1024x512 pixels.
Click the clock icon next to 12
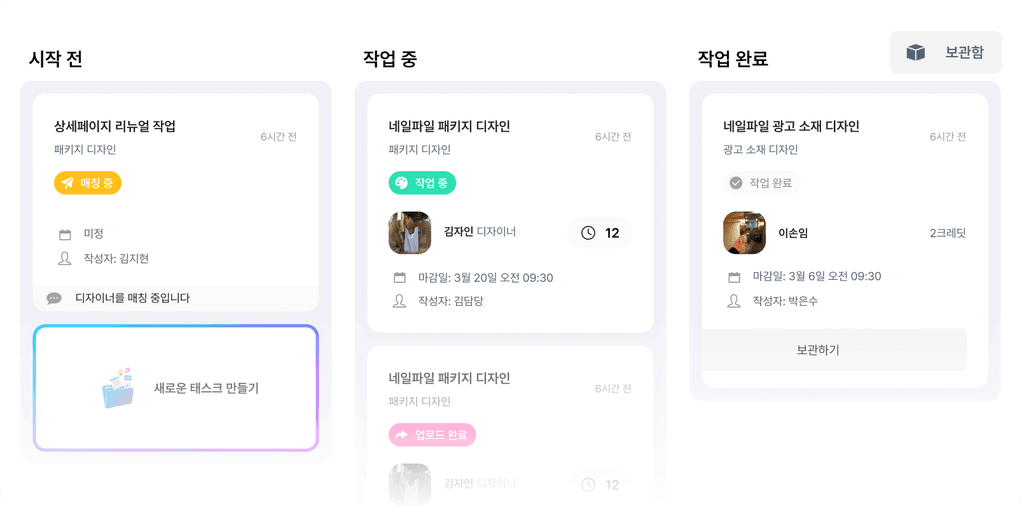pos(588,232)
